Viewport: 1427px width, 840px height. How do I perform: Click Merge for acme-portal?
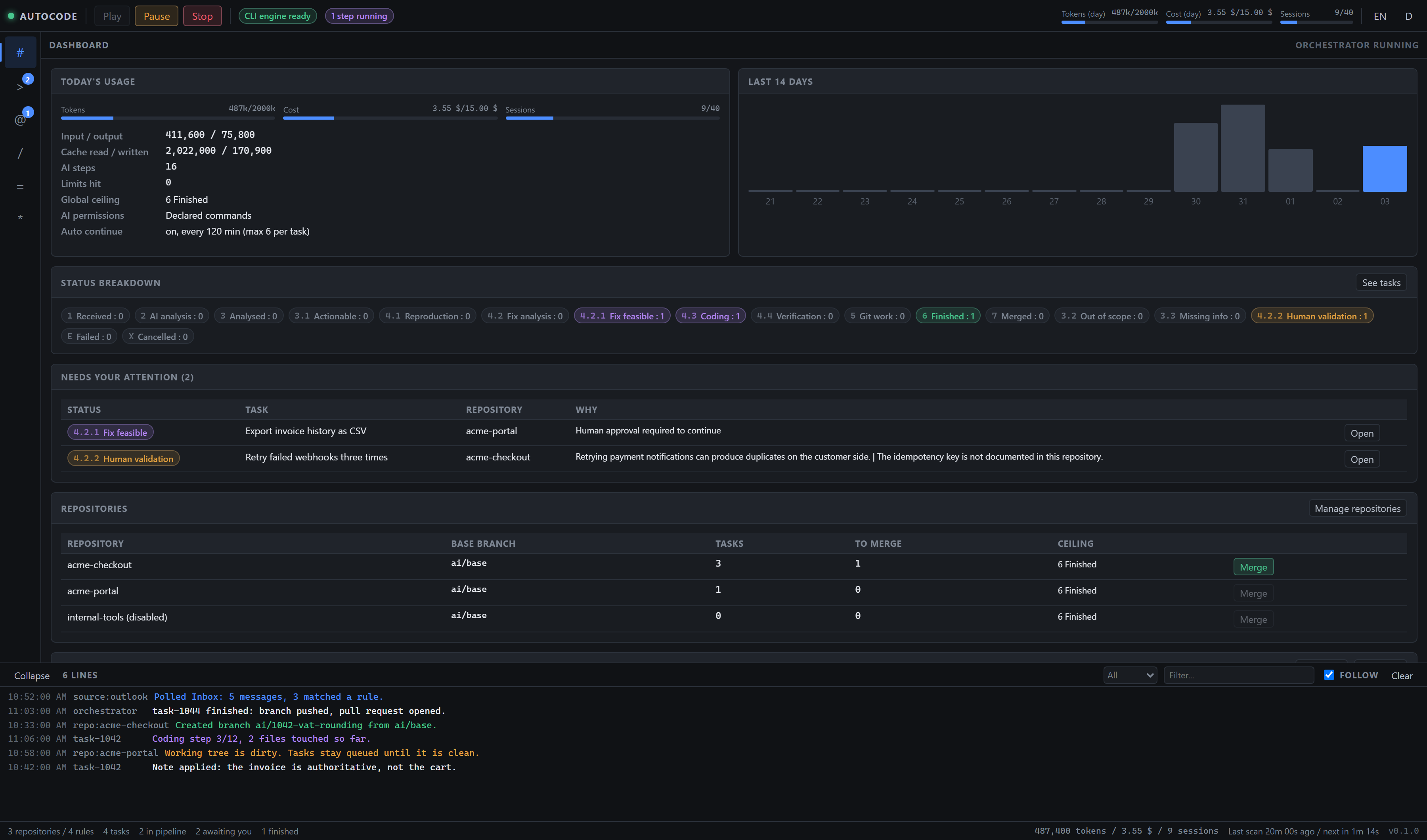1253,593
